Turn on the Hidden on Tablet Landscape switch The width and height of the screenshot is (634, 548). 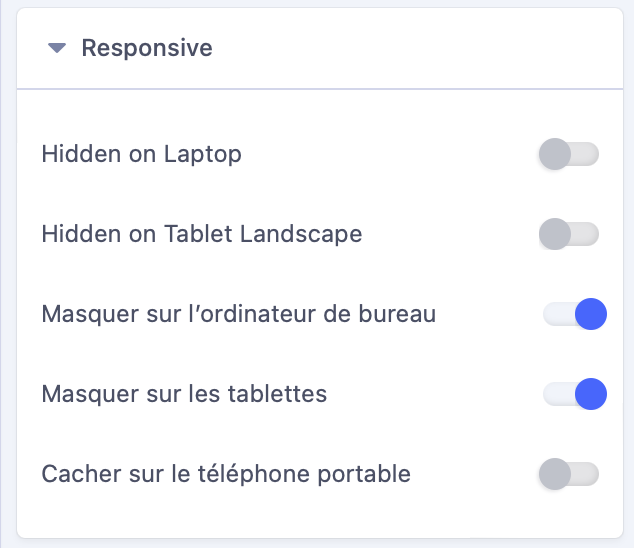tap(569, 235)
